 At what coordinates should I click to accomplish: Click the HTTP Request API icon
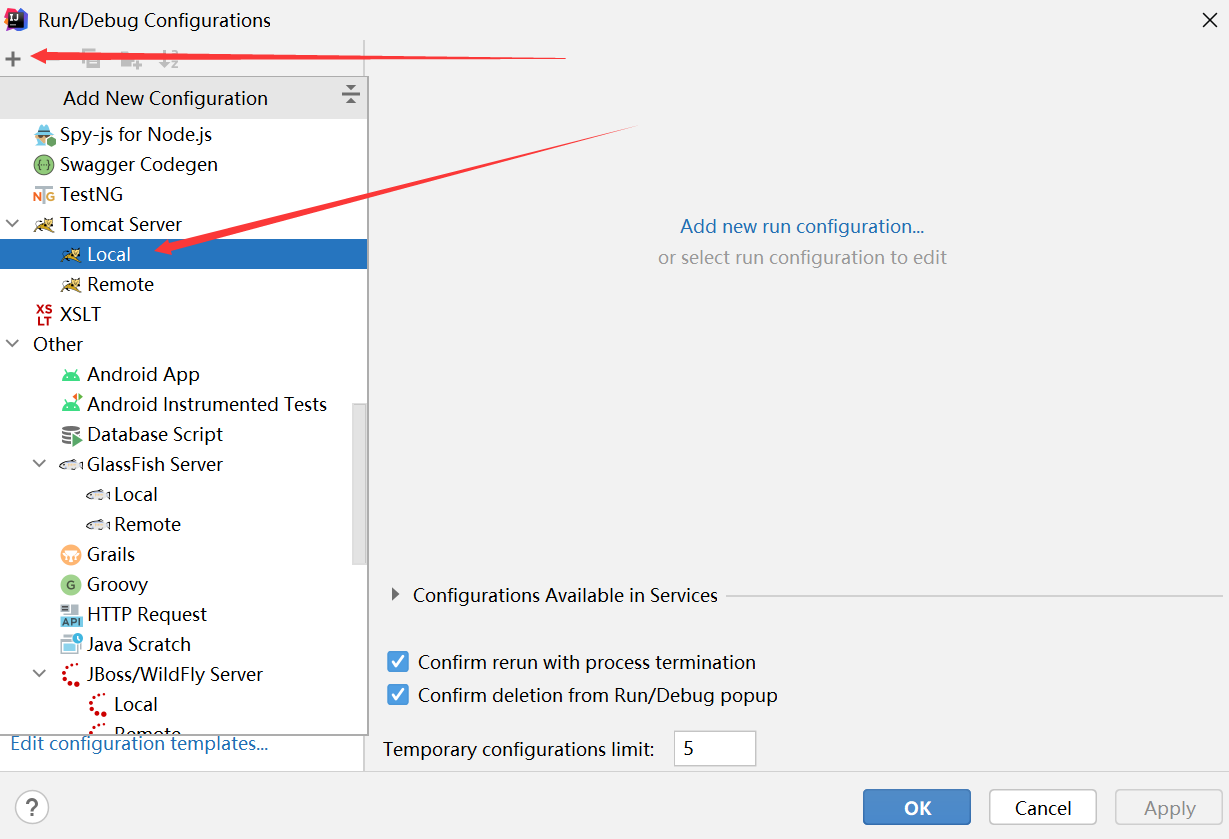(x=71, y=615)
